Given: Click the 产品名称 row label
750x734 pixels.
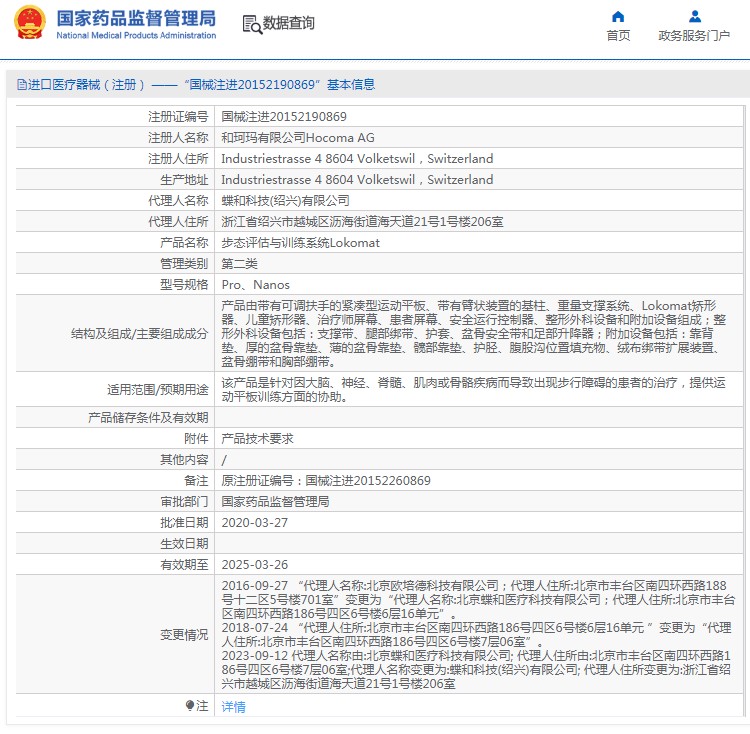Looking at the screenshot, I should coord(184,243).
